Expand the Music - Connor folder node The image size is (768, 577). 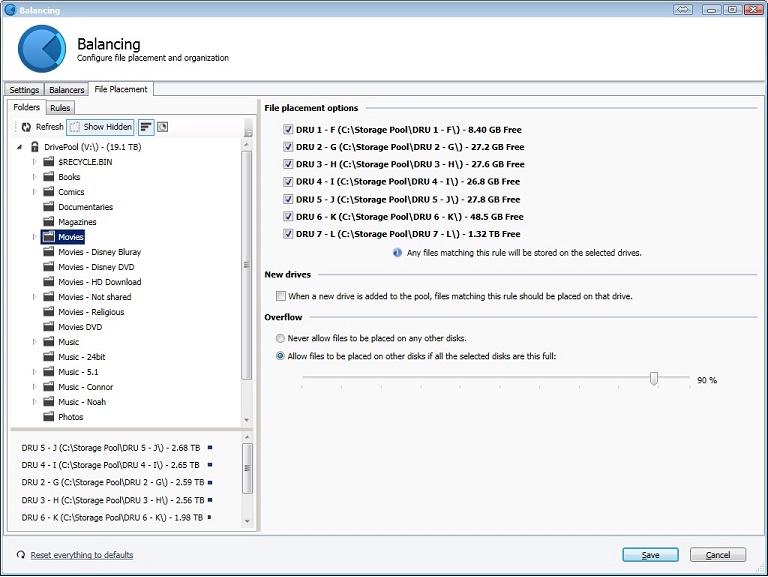pos(34,387)
